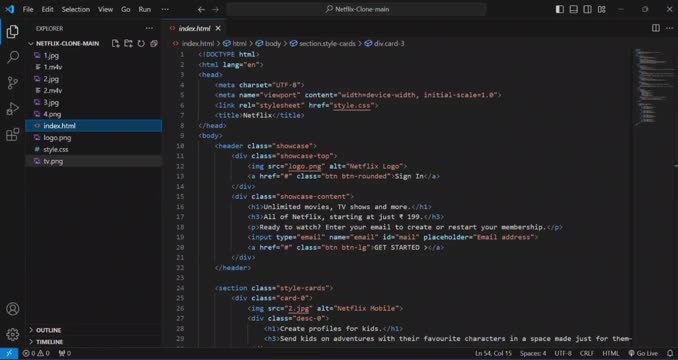Collapse the NETFLIX-CLONE-MAIN folder
The height and width of the screenshot is (360, 678).
(67, 44)
